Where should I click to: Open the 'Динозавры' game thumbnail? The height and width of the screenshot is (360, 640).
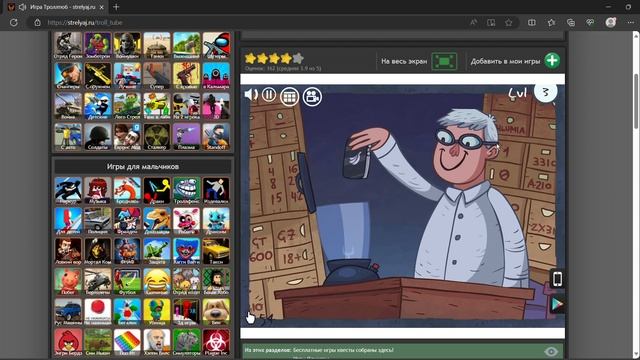157,221
